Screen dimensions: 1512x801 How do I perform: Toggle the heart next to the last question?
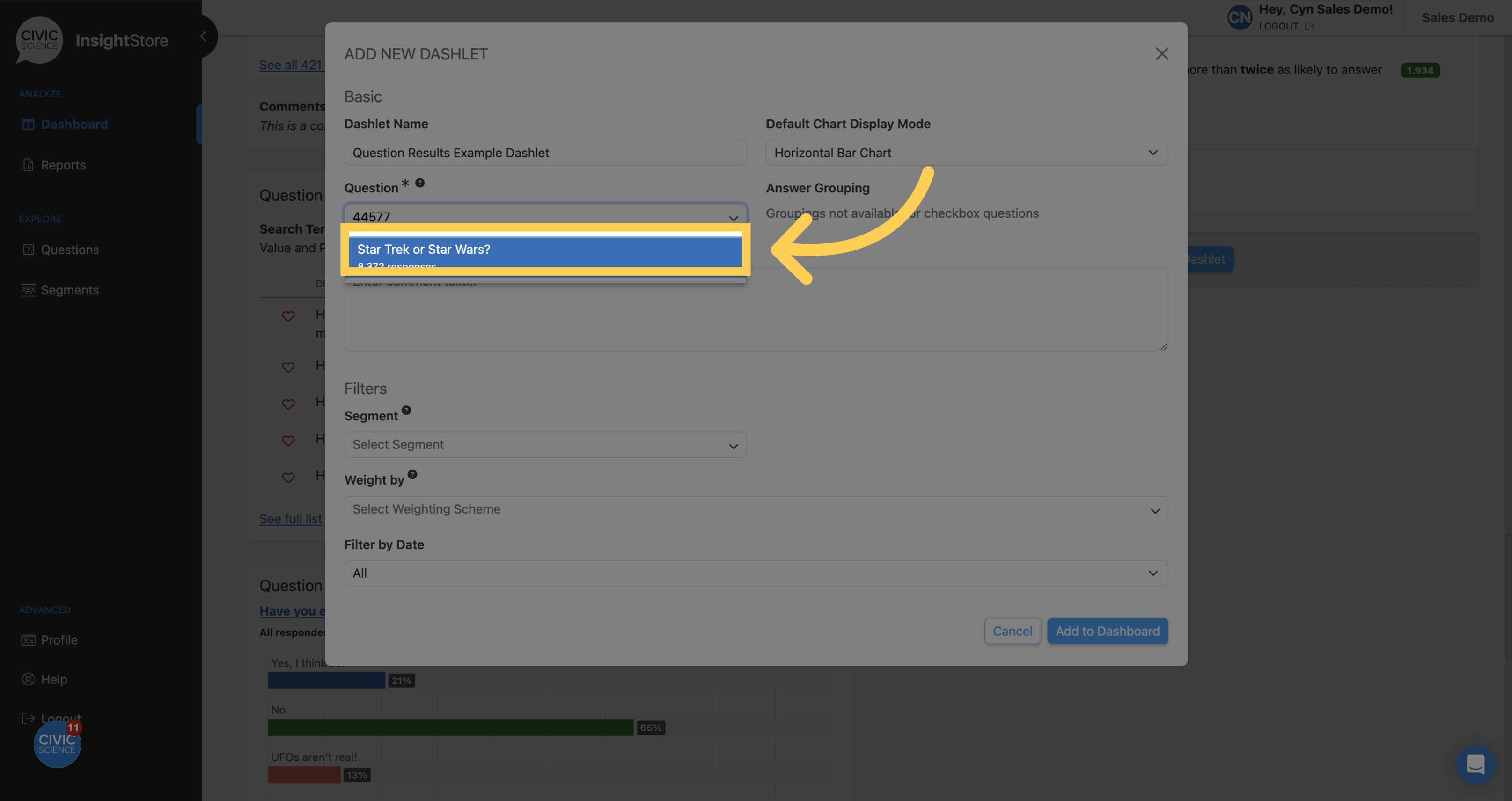point(288,477)
